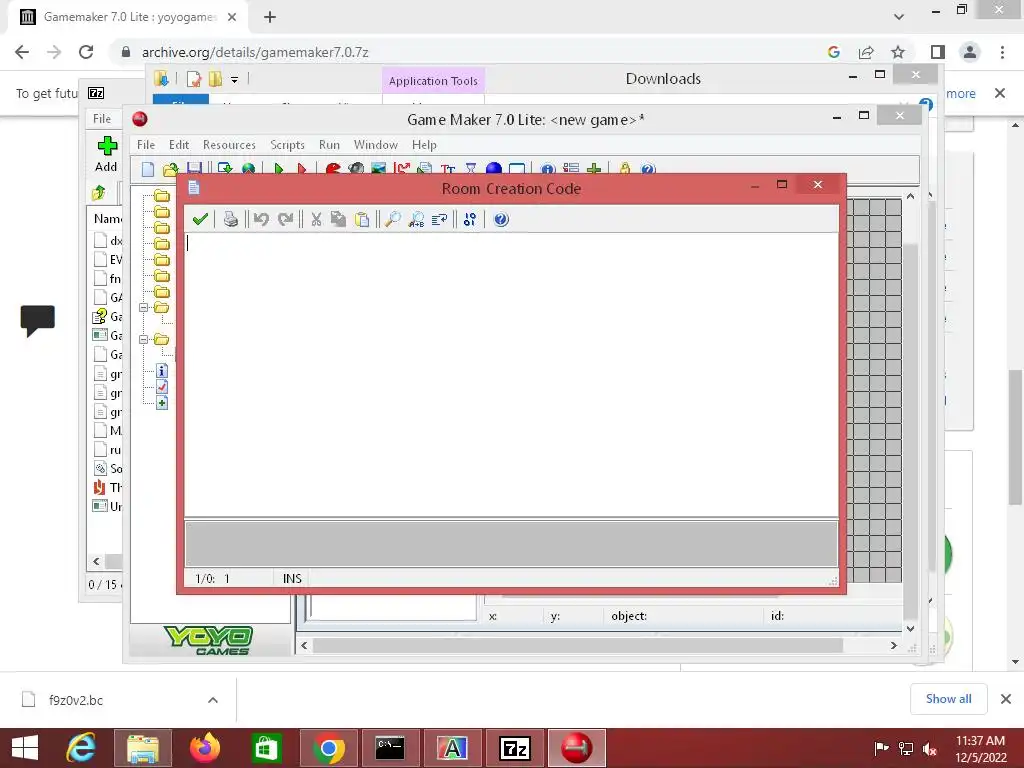Collapse the lower expanded folder in resource tree
The image size is (1024, 768).
click(x=144, y=340)
